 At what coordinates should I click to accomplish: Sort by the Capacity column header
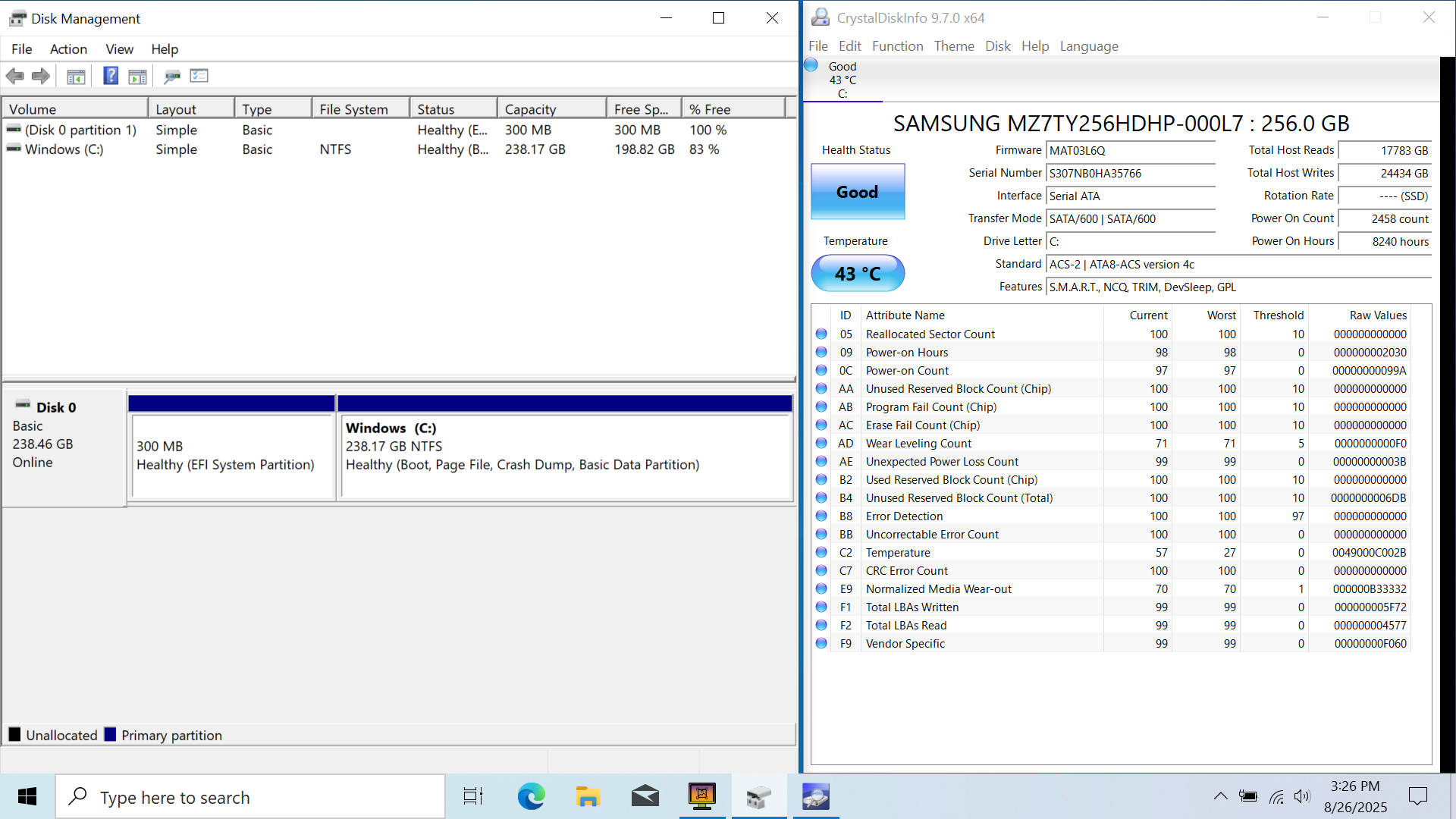(x=551, y=109)
